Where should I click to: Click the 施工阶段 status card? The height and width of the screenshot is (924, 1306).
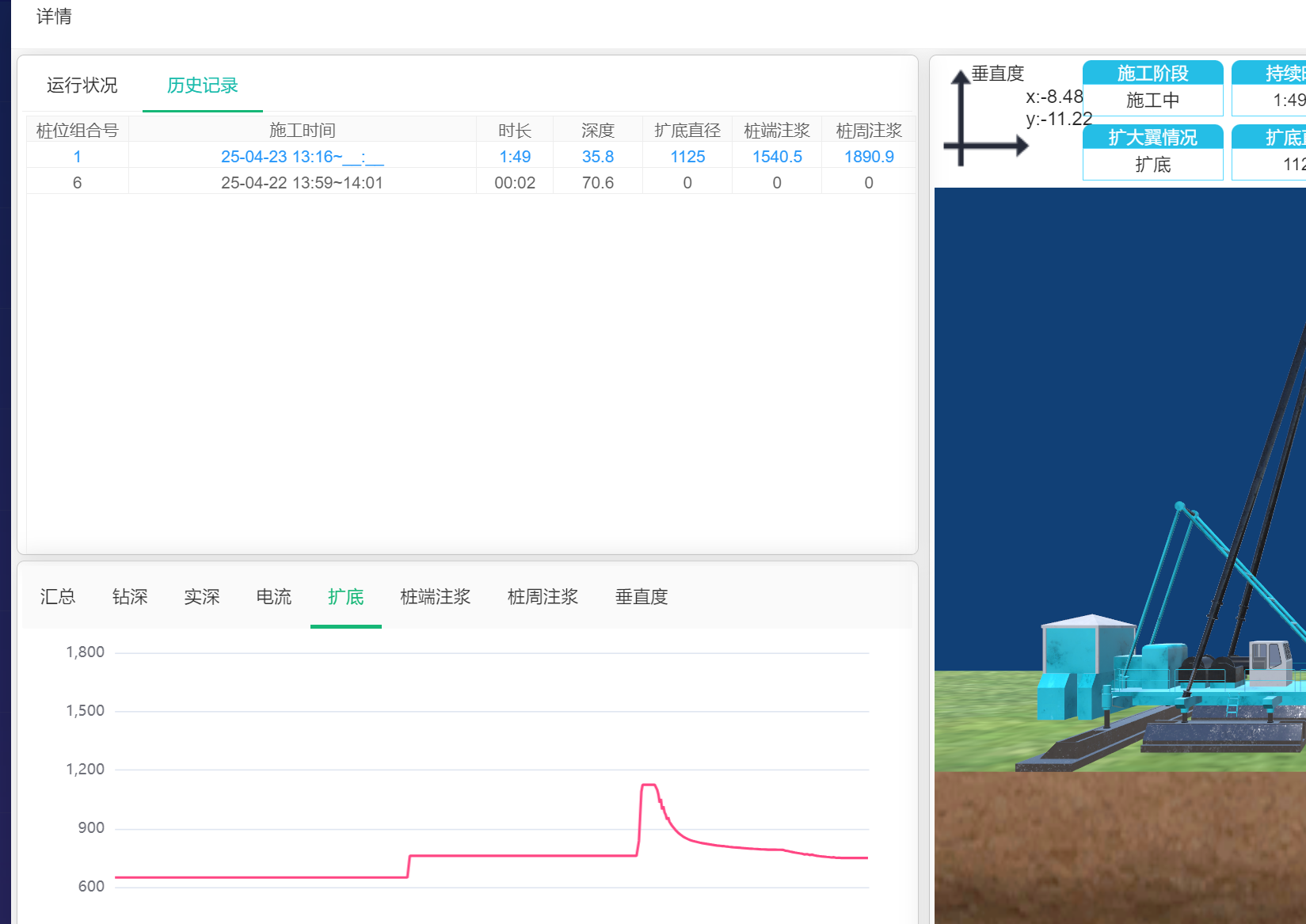pos(1152,88)
